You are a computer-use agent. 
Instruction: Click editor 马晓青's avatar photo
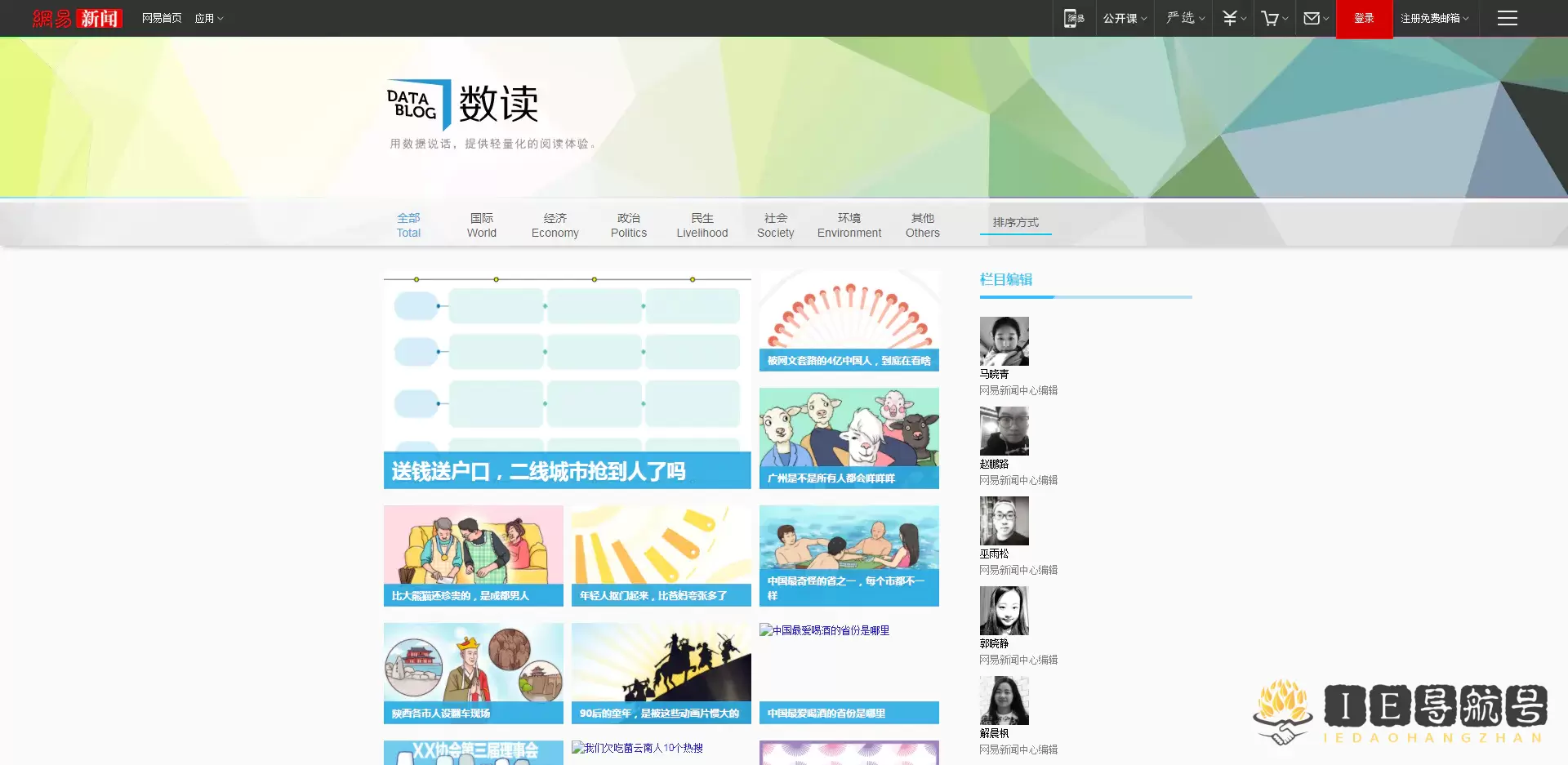click(x=1004, y=341)
